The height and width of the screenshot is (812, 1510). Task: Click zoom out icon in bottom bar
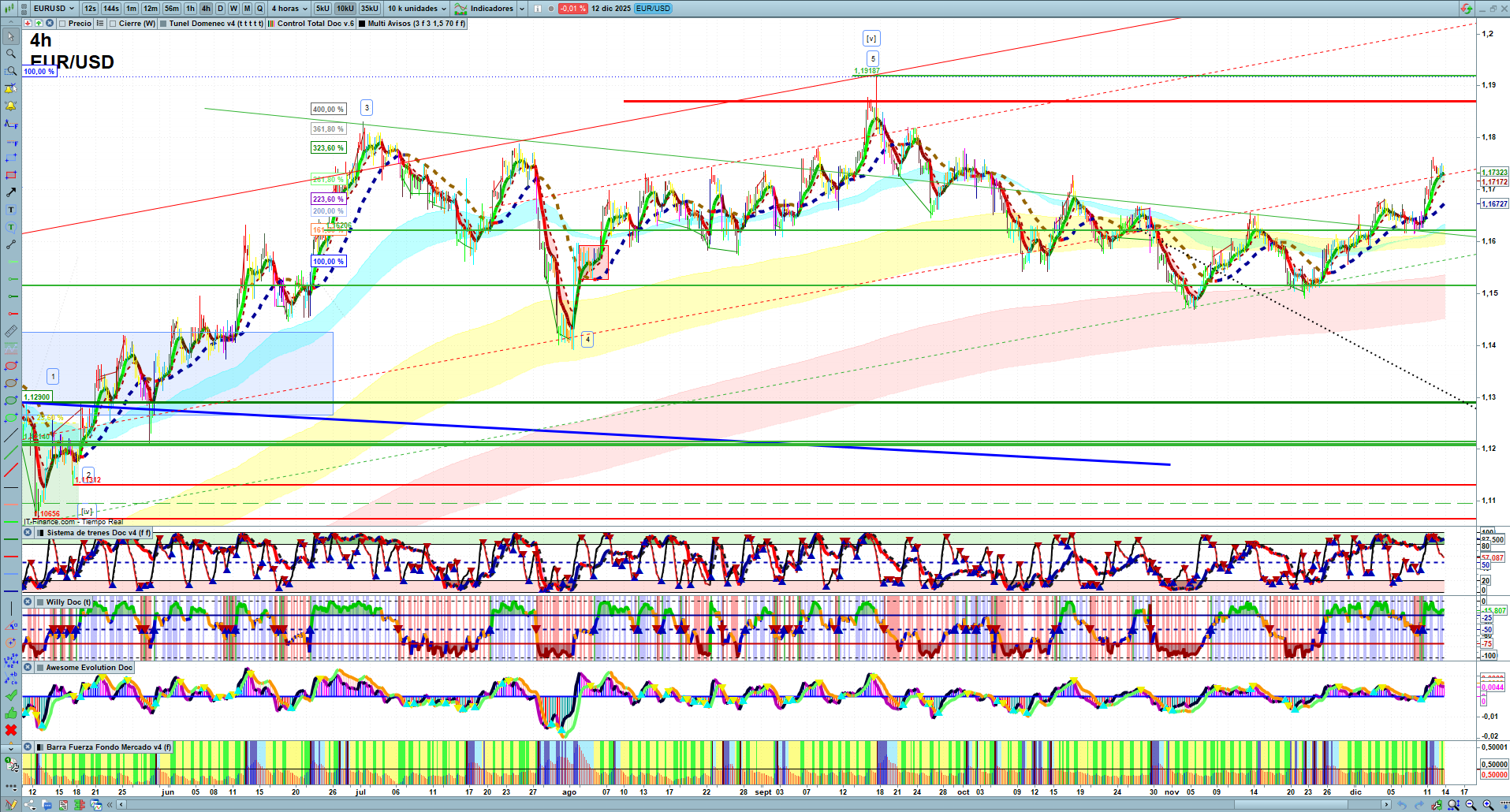pos(1471,805)
